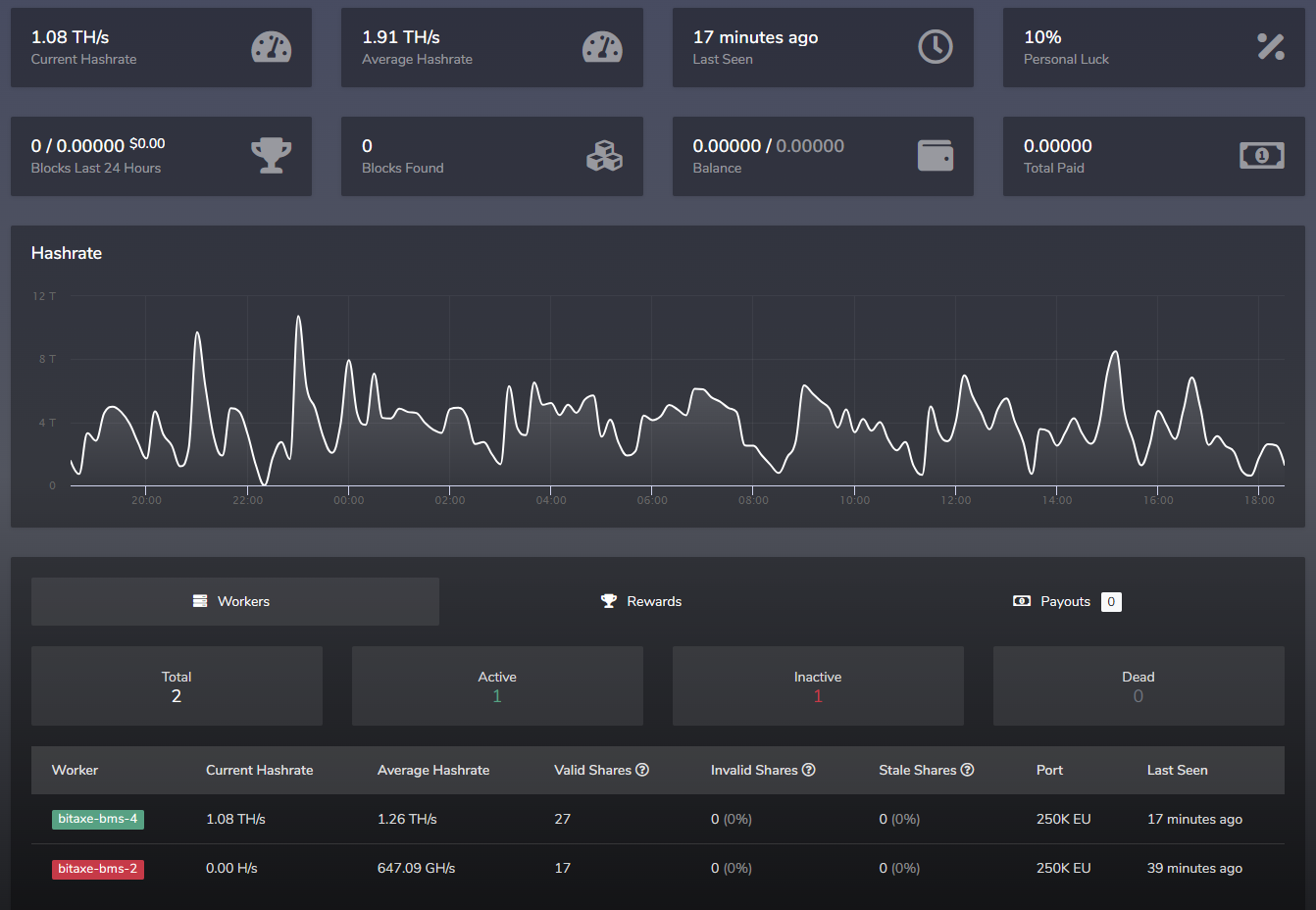Open the Valid Shares help tooltip icon
Screen dimensions: 1316x910
[x=641, y=770]
